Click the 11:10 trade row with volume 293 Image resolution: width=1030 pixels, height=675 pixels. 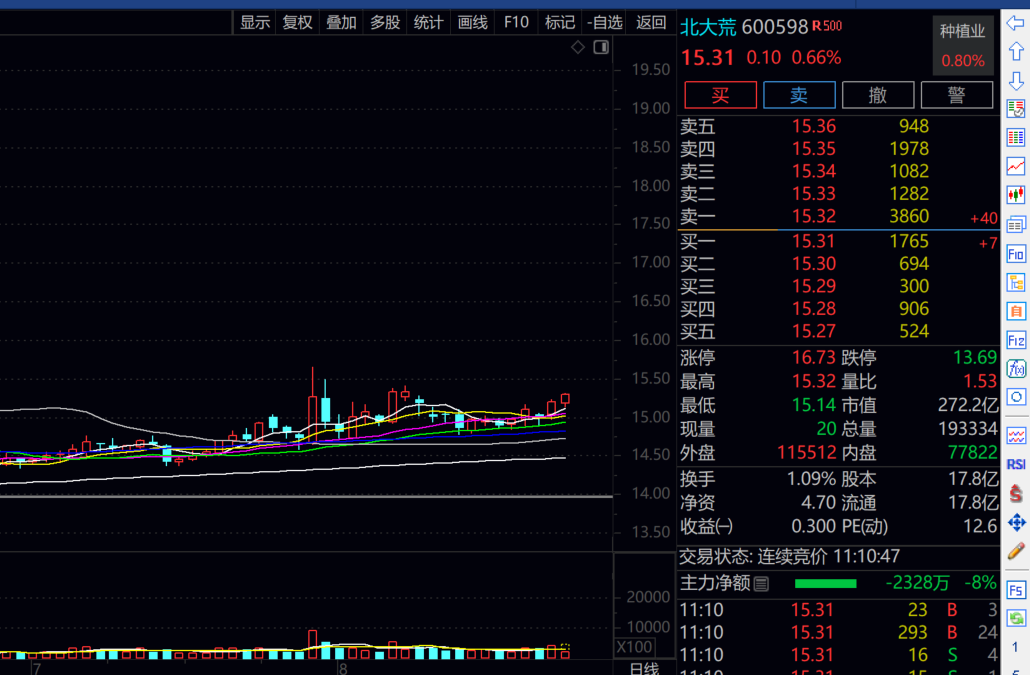click(838, 632)
